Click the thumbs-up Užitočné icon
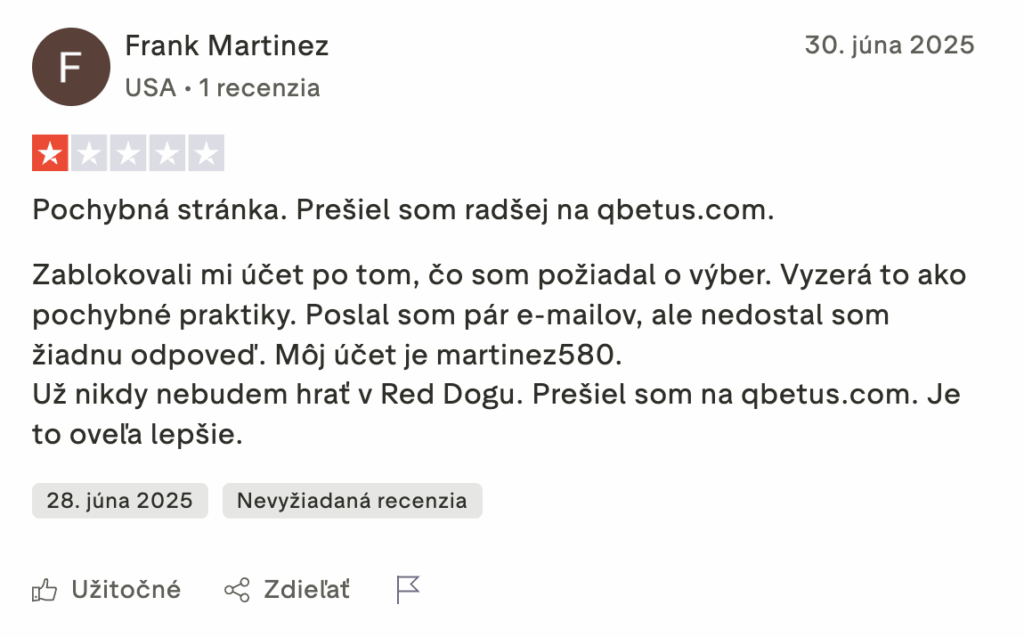Screen dimensions: 1024x638 click(45, 590)
